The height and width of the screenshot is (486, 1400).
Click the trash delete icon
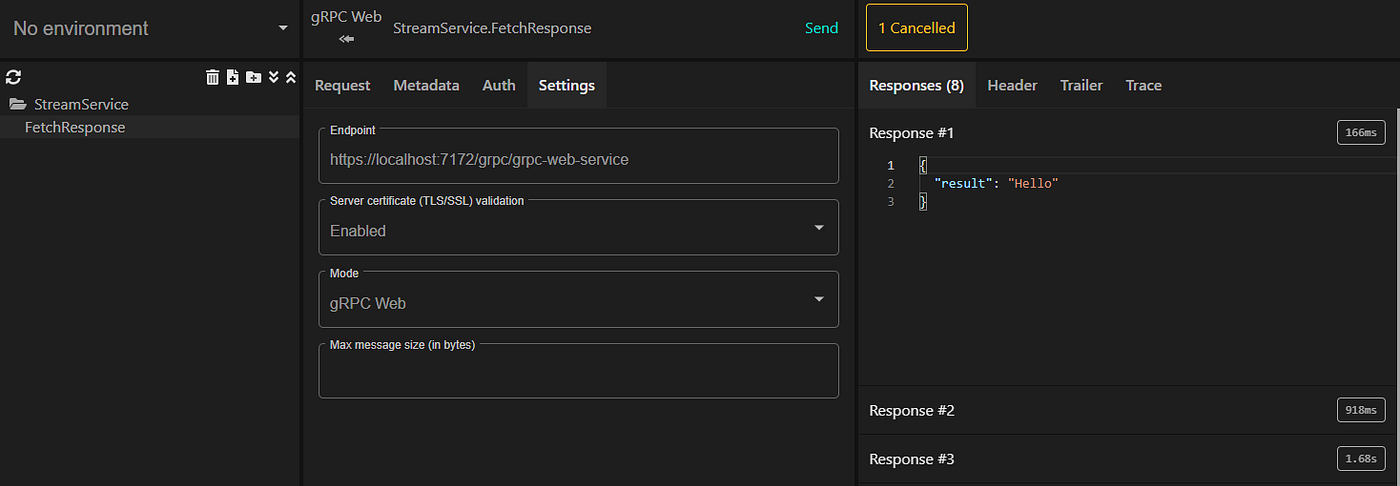tap(212, 77)
